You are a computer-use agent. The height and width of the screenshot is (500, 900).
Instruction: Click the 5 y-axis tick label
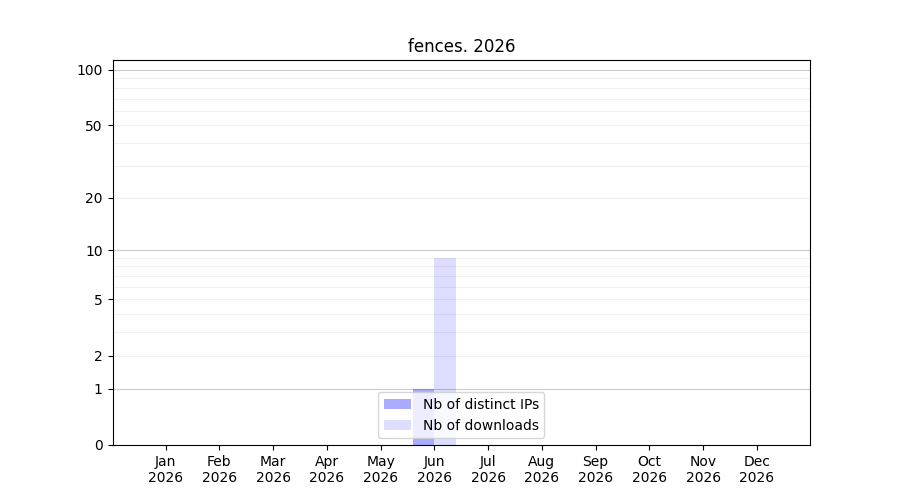tap(98, 300)
